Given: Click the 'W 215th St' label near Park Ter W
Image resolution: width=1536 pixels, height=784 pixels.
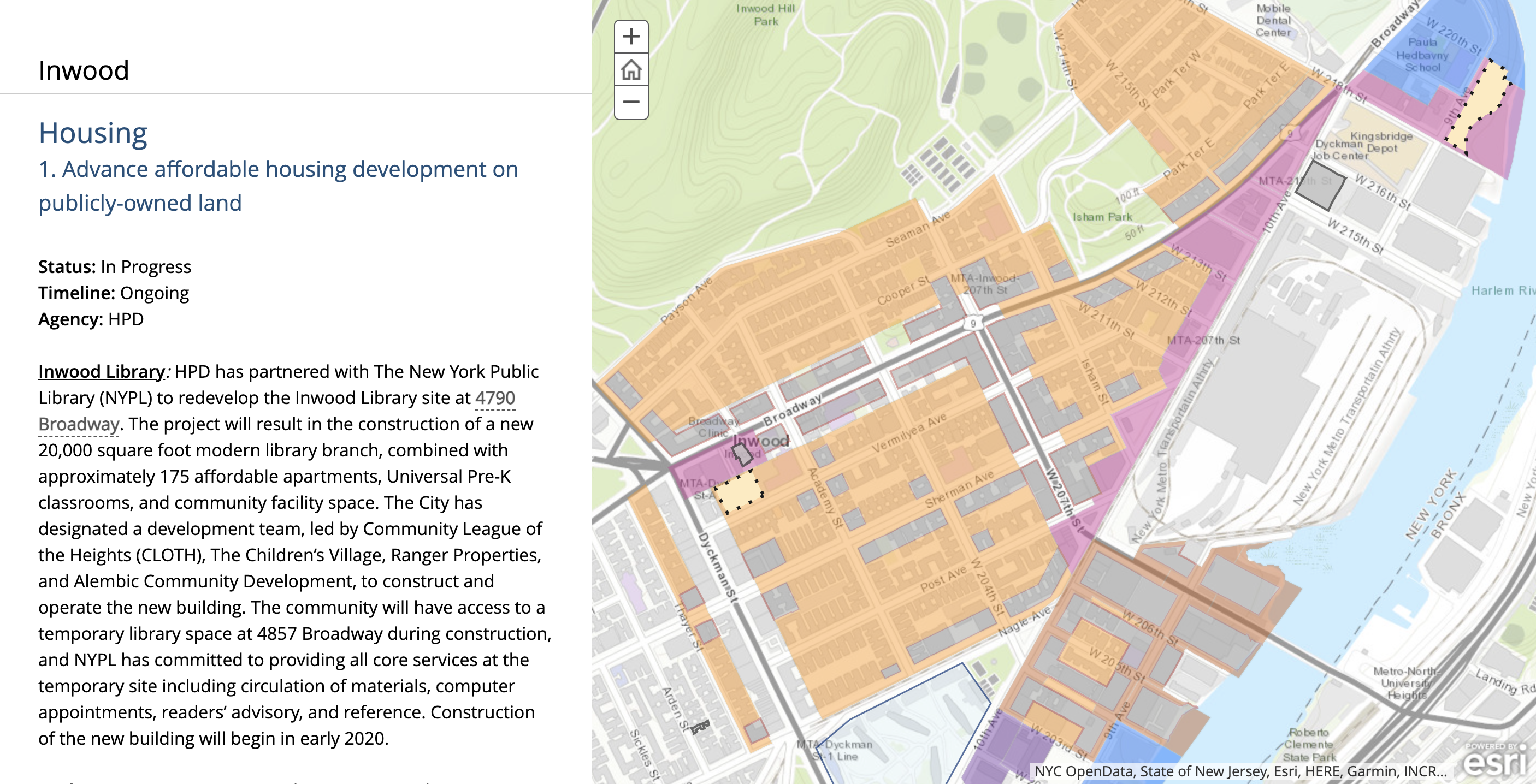Looking at the screenshot, I should (x=1127, y=85).
